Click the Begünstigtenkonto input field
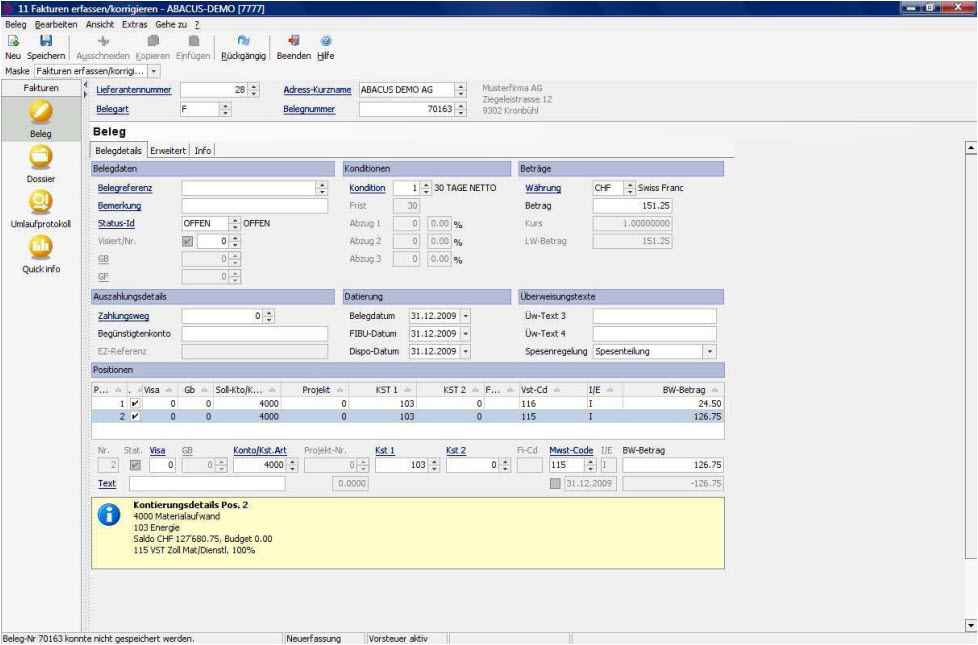The height and width of the screenshot is (645, 978). pyautogui.click(x=254, y=334)
